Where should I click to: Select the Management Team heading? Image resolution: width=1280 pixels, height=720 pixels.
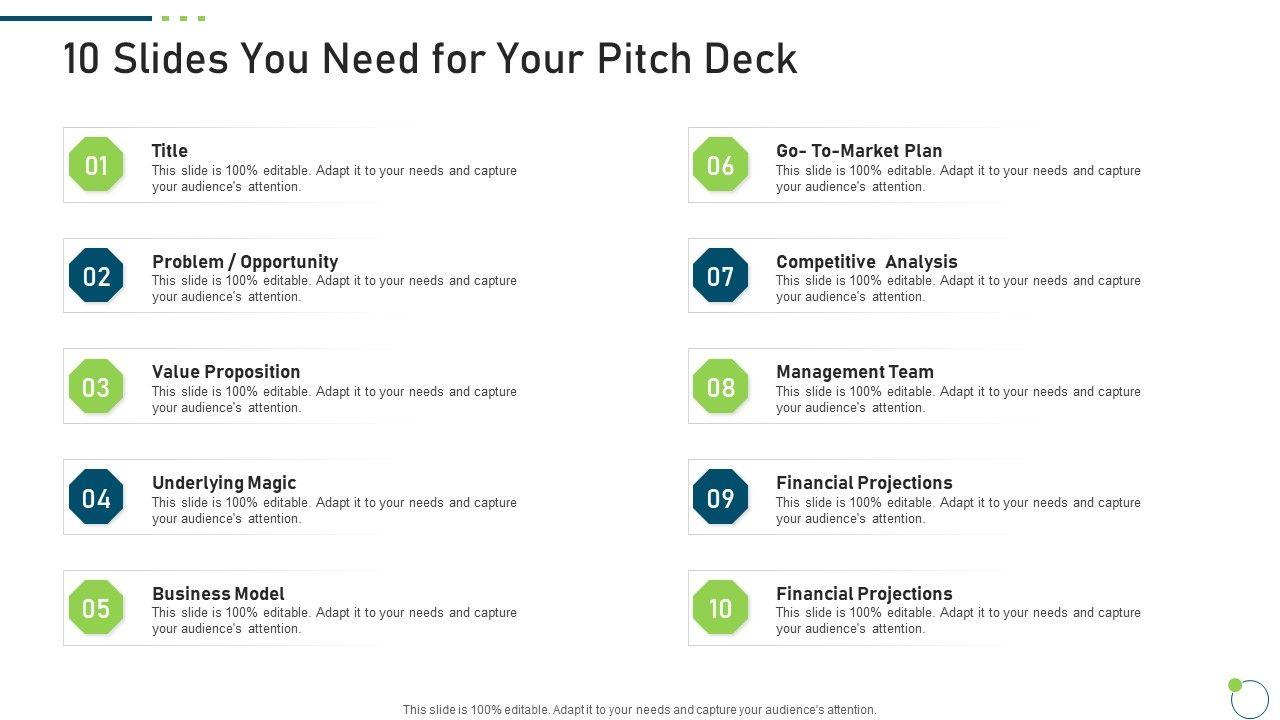[x=855, y=372]
